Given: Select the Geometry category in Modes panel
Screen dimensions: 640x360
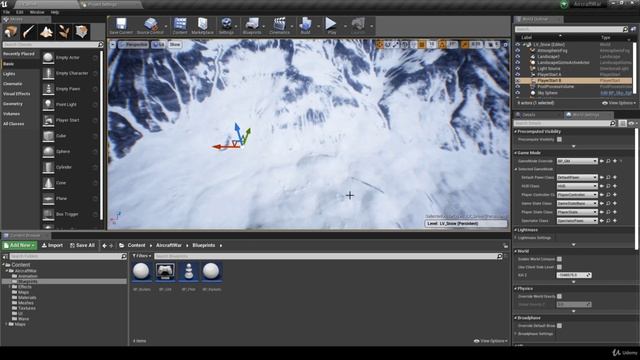Looking at the screenshot, I should pos(13,104).
